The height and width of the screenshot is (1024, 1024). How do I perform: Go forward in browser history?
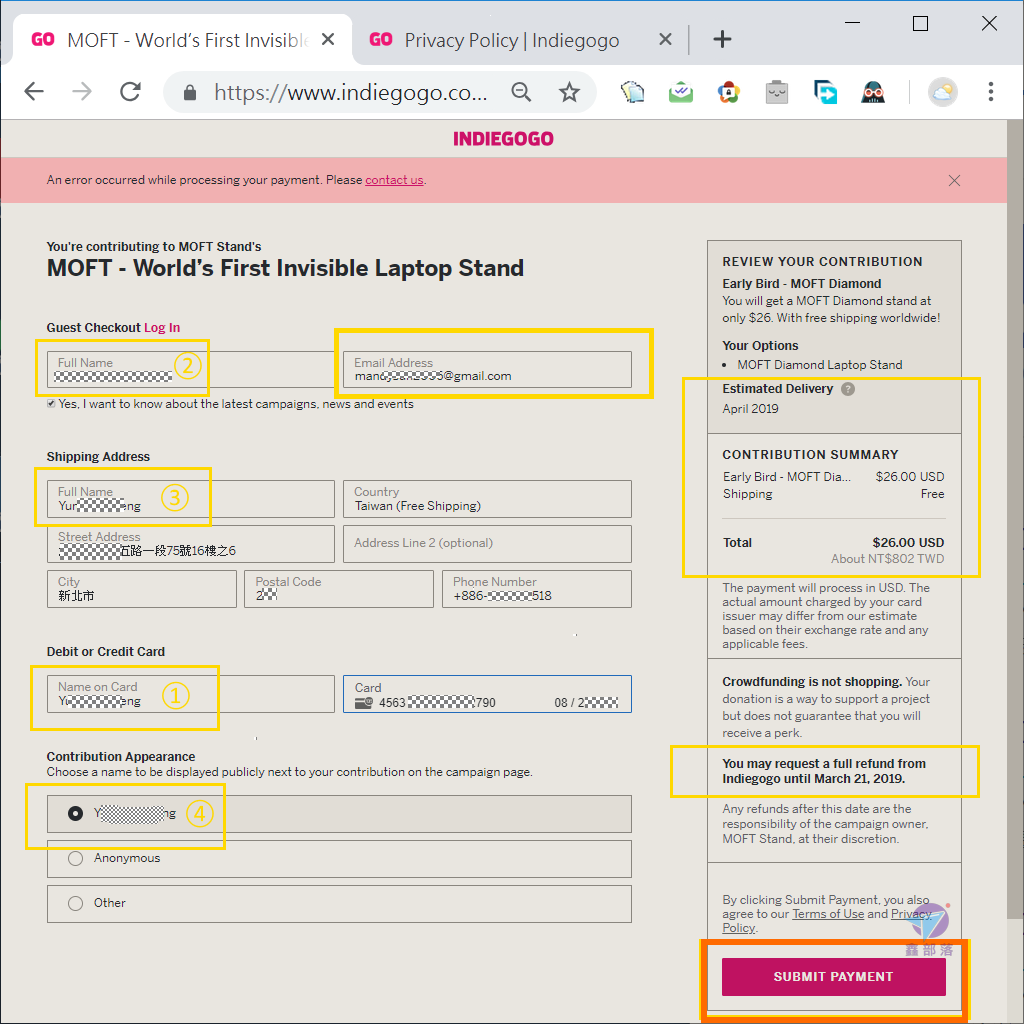click(82, 92)
